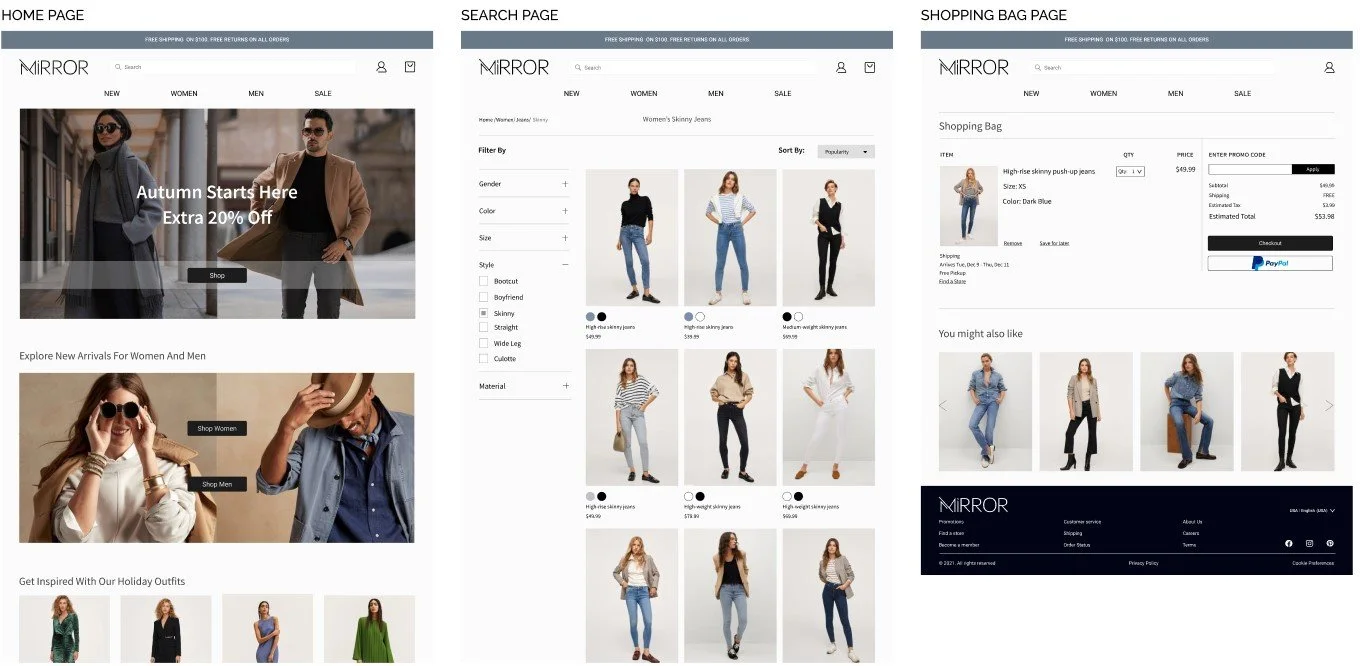
Task: Collapse the Style filter section
Action: (x=565, y=265)
